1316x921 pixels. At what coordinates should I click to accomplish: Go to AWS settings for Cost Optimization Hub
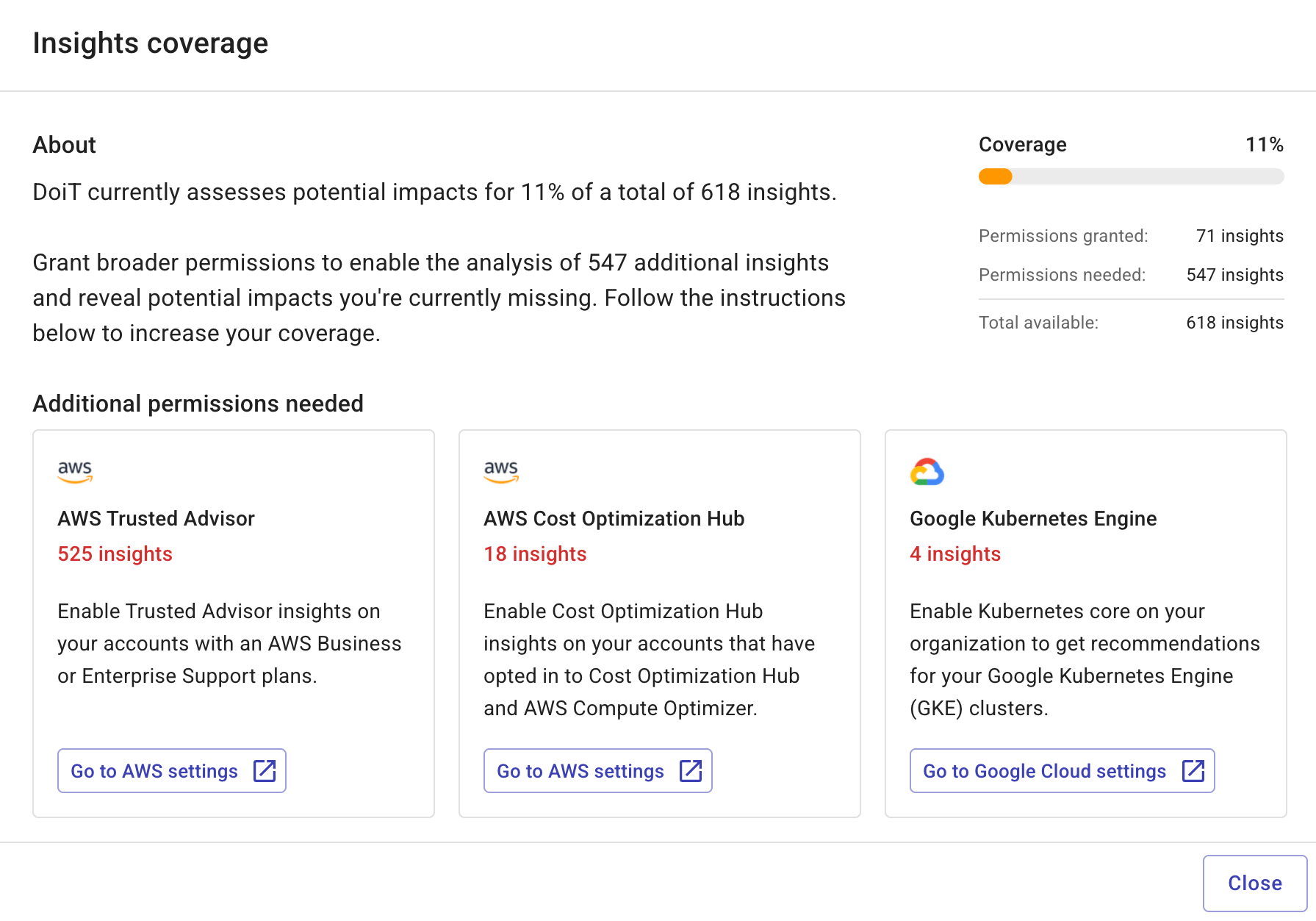point(598,770)
